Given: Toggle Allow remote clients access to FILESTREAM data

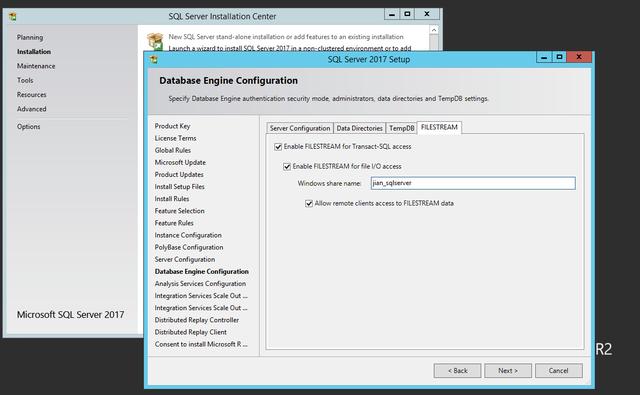Looking at the screenshot, I should (309, 203).
